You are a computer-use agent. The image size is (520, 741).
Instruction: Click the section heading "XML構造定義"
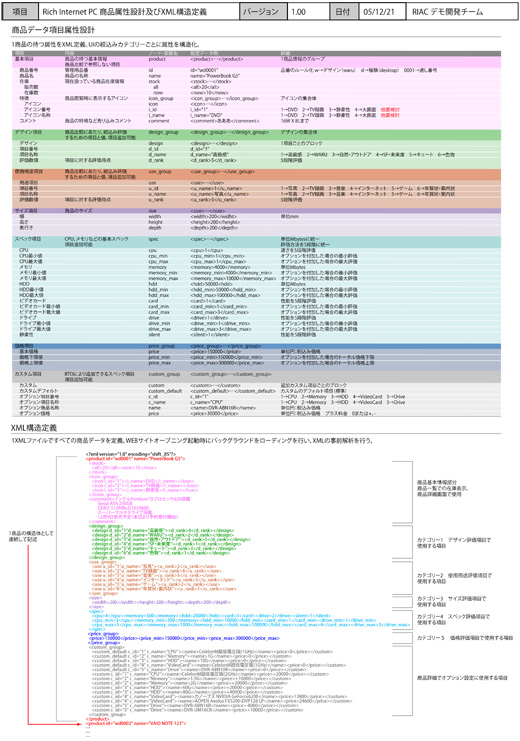click(x=34, y=427)
